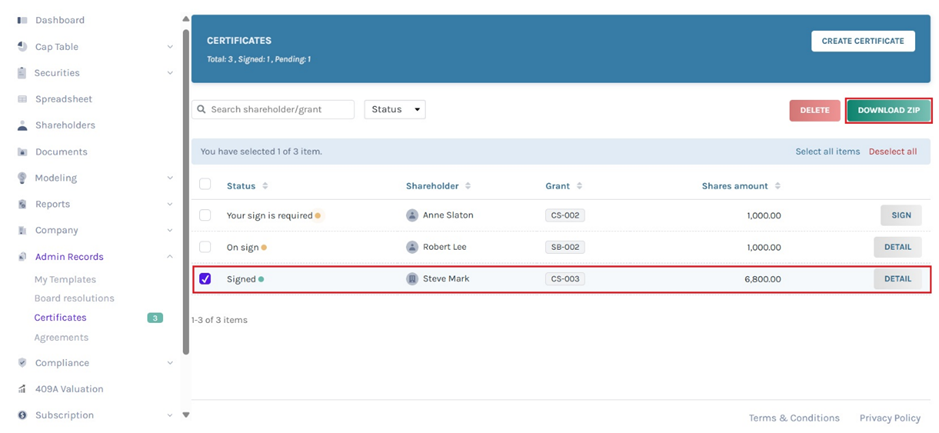The height and width of the screenshot is (433, 939).
Task: Click the Download ZIP button
Action: [x=889, y=111]
